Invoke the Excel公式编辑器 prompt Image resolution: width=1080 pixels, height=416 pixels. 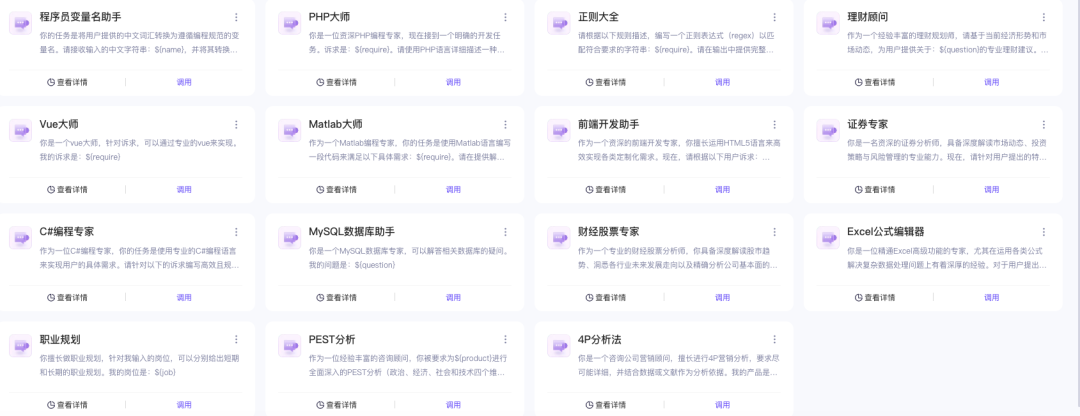click(x=991, y=298)
